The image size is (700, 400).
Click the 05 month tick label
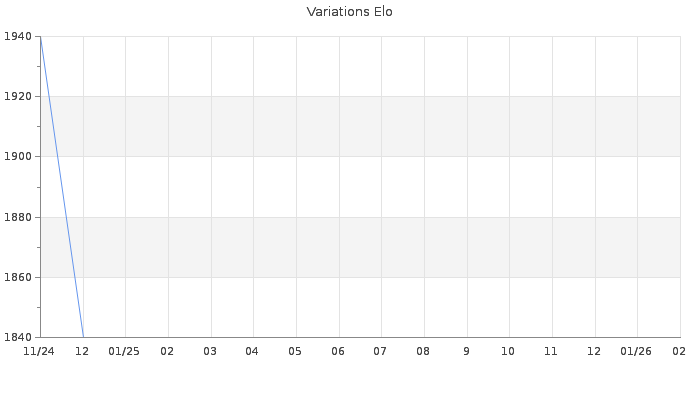[x=295, y=352]
